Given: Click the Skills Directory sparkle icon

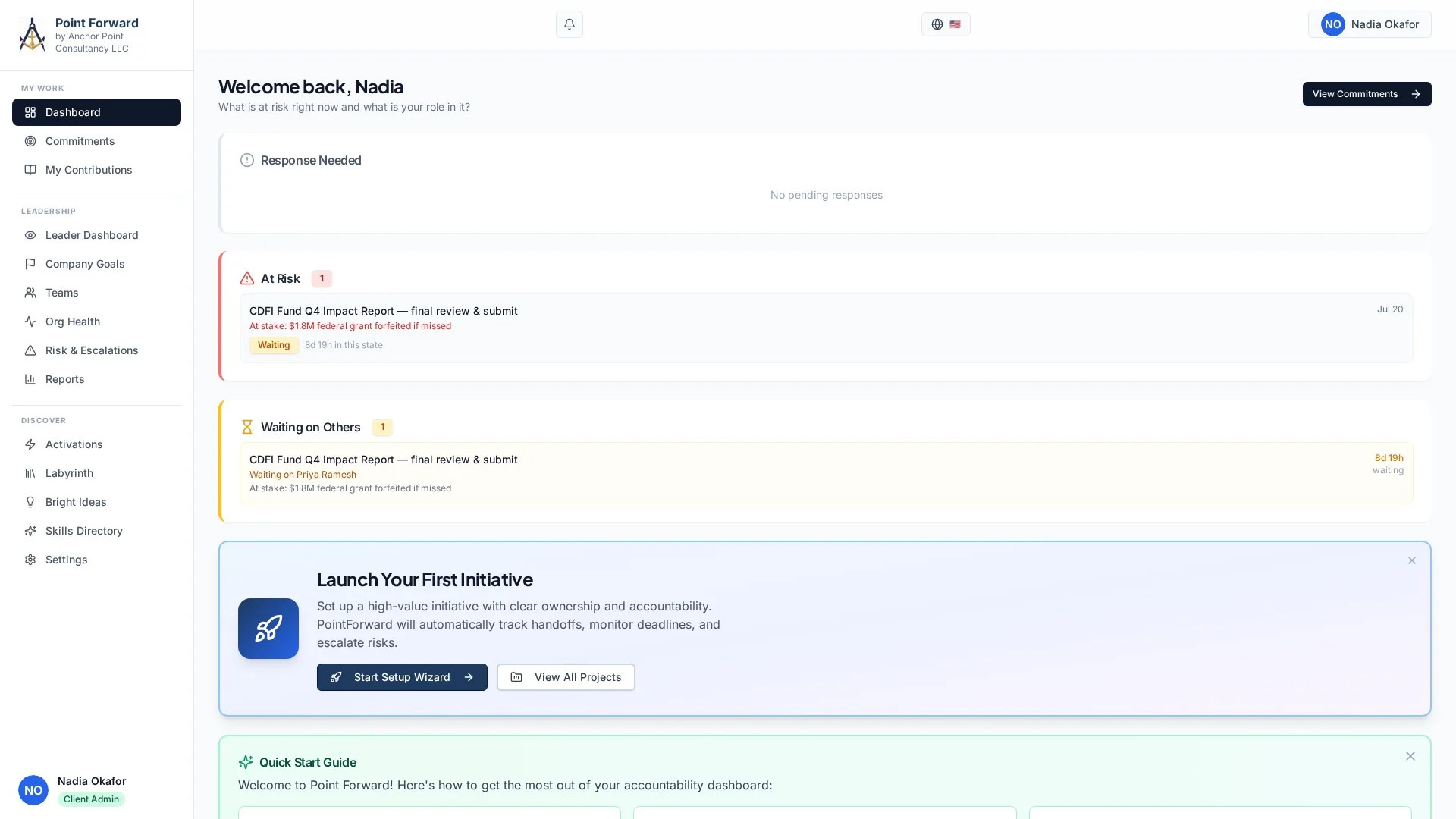Looking at the screenshot, I should (30, 531).
